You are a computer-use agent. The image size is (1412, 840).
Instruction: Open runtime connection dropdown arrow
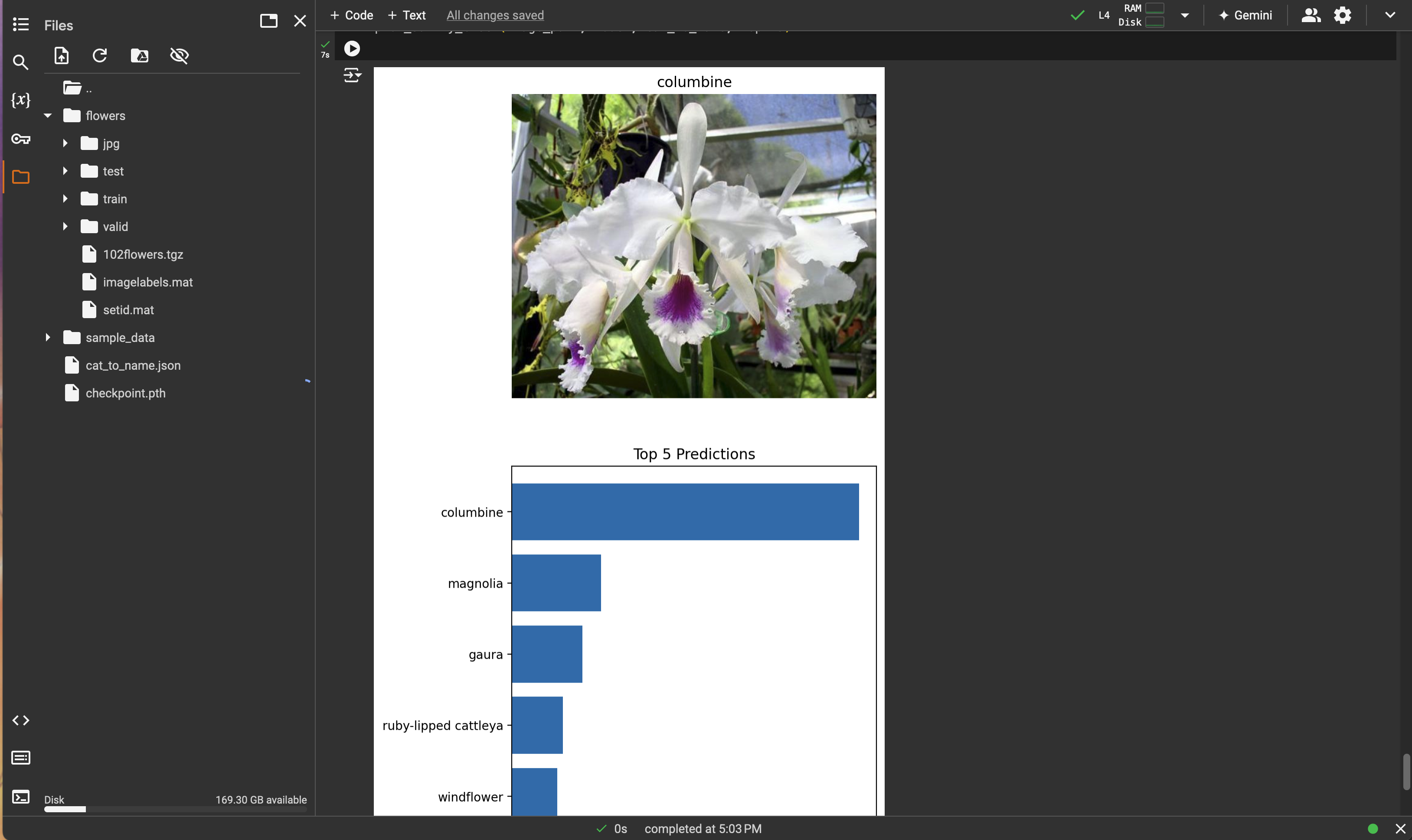(x=1184, y=16)
